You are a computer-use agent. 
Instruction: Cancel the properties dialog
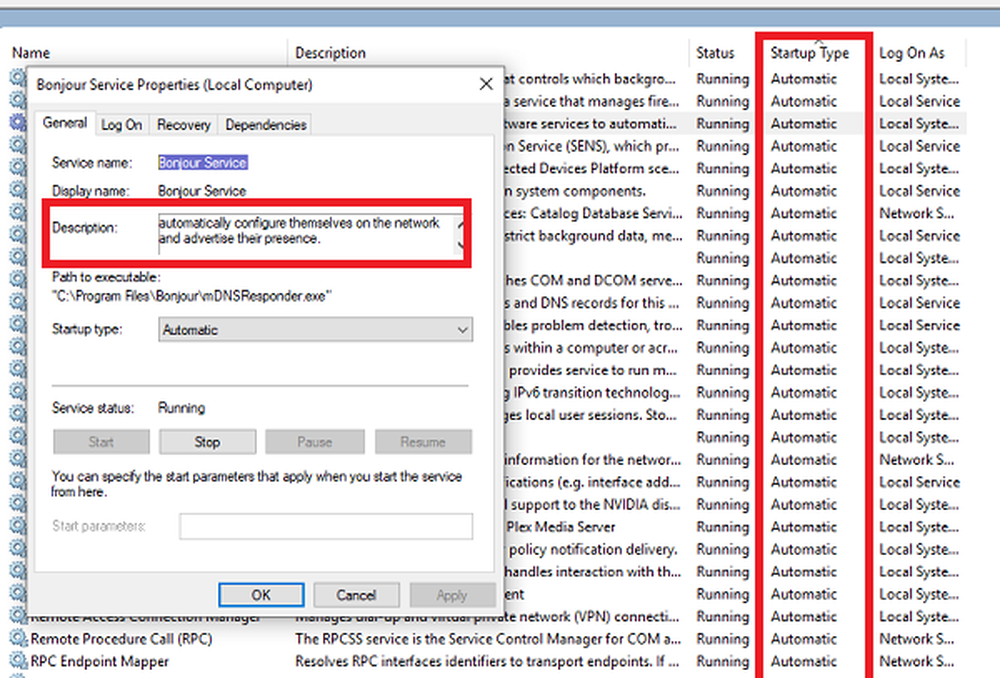(356, 595)
